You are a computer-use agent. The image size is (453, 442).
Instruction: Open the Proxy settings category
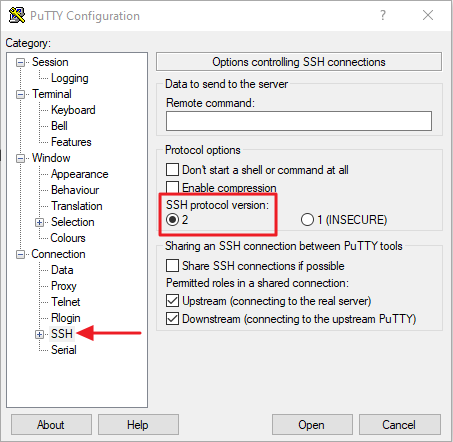tap(64, 286)
